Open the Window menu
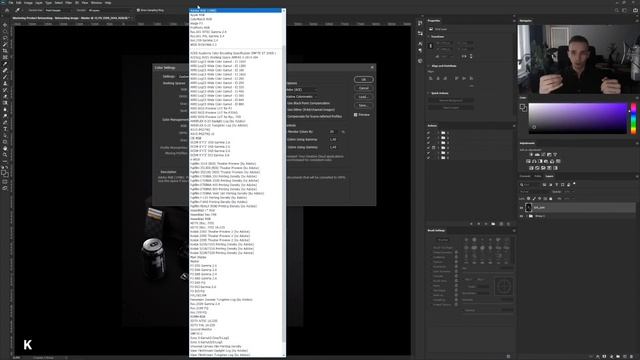 coord(96,2)
